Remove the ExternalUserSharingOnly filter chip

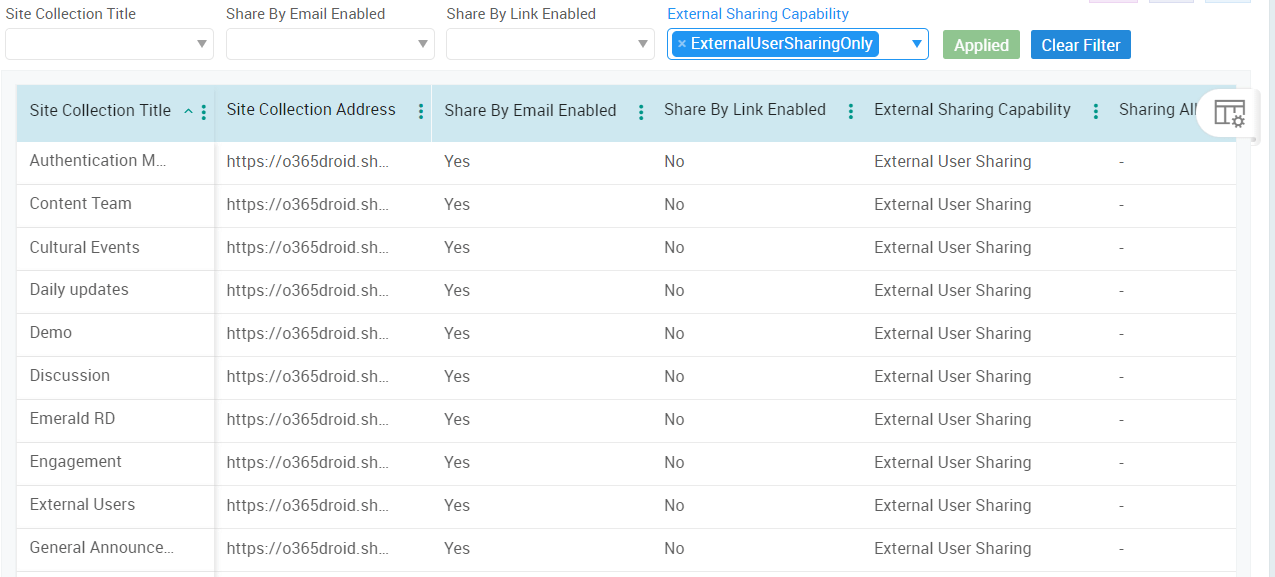pyautogui.click(x=685, y=43)
